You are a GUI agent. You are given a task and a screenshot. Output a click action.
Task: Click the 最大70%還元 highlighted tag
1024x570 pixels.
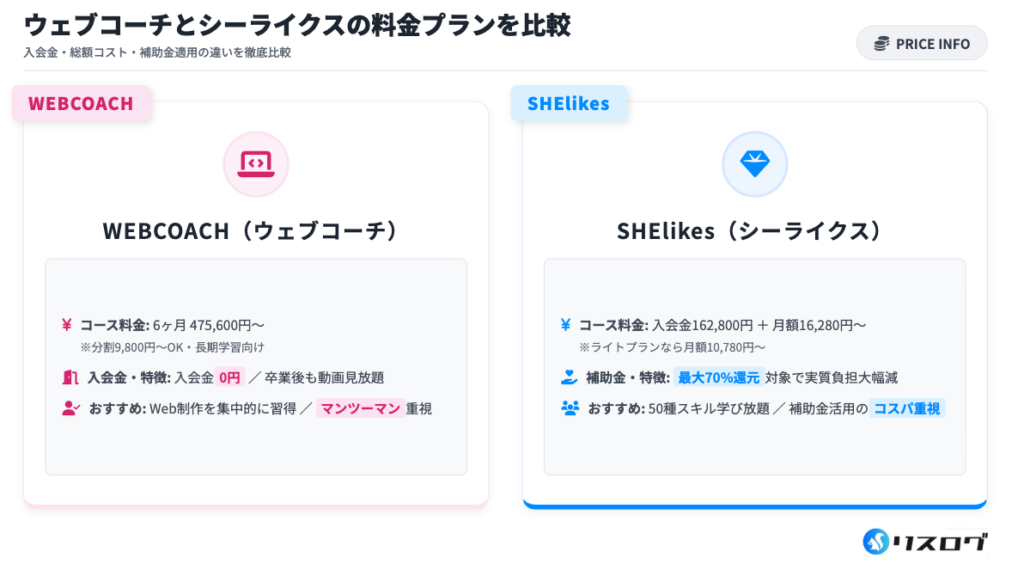[x=718, y=378]
